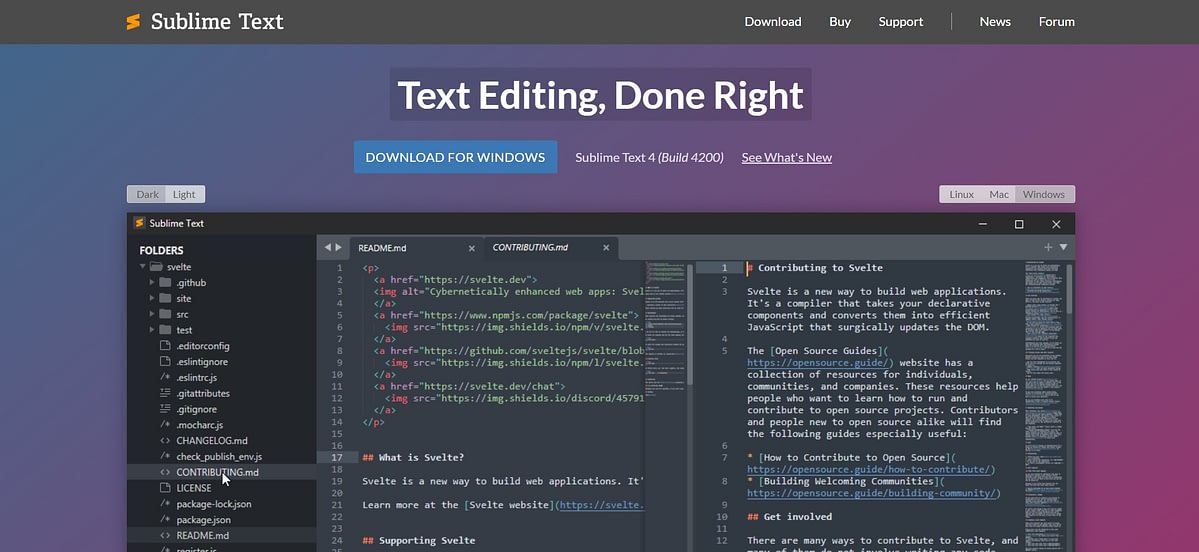Click the tab navigation back arrow
The image size is (1199, 552).
click(328, 247)
